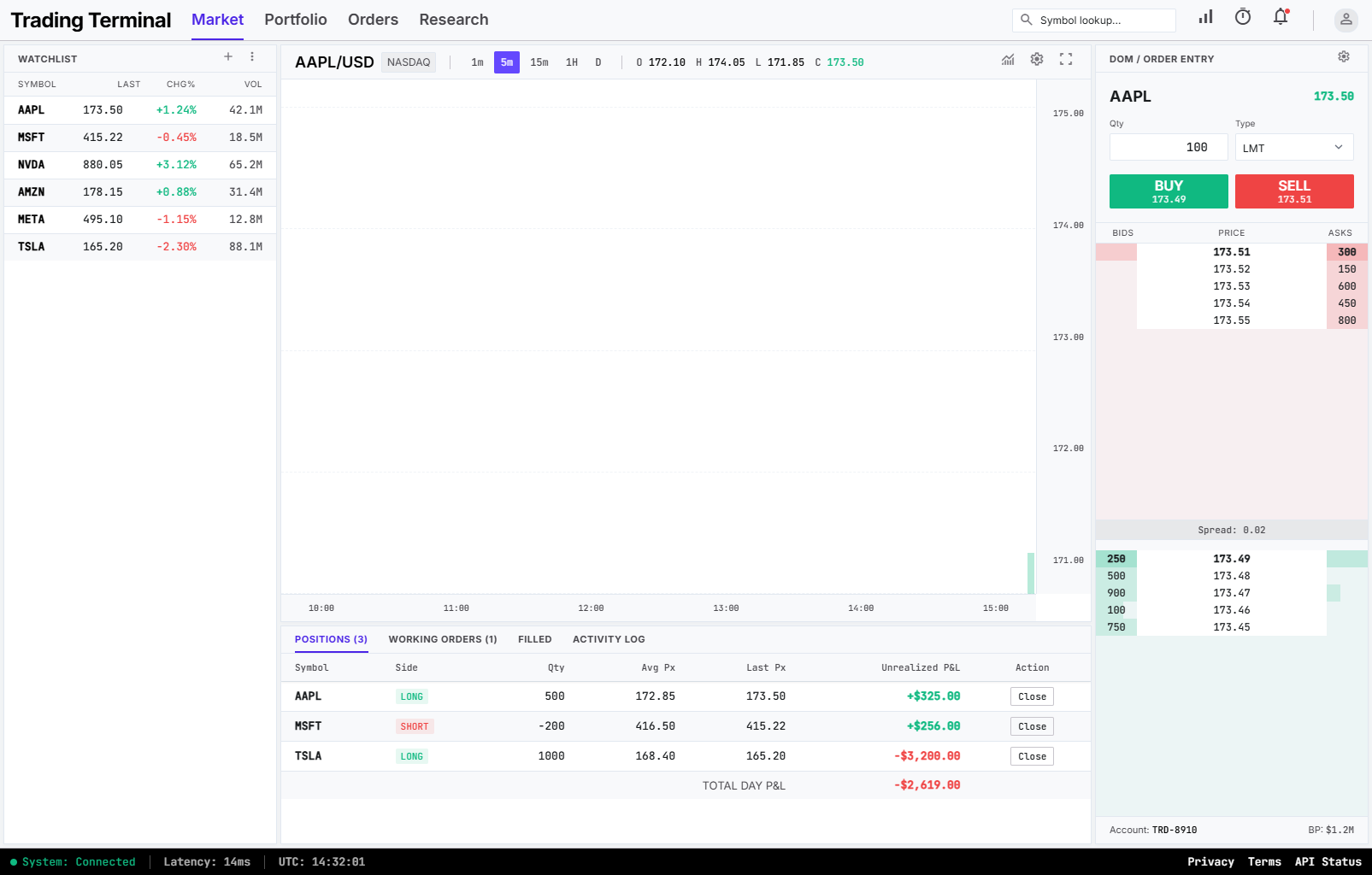1372x875 pixels.
Task: Open the Privacy link
Action: point(1210,861)
